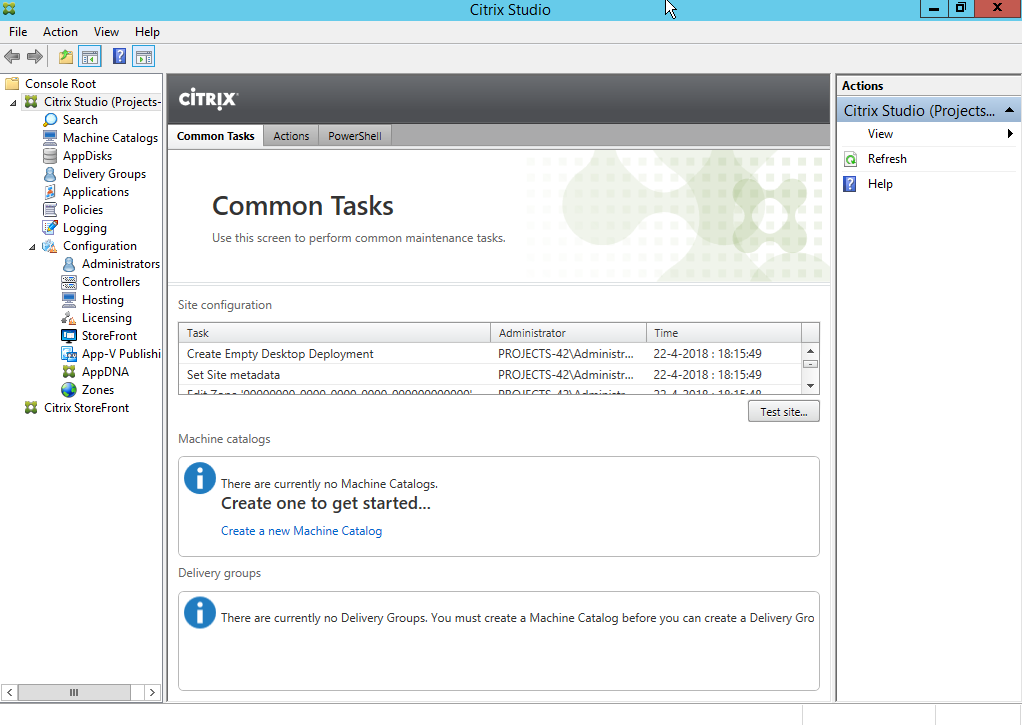Click the Back arrow toolbar icon

click(x=12, y=57)
